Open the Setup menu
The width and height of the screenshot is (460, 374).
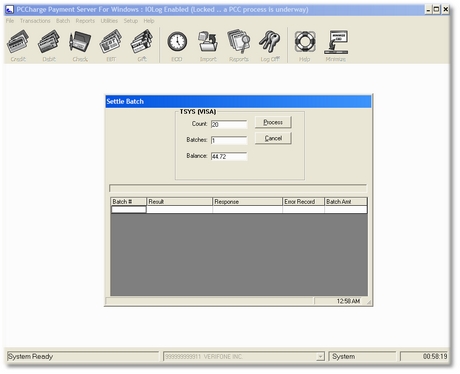pyautogui.click(x=131, y=21)
